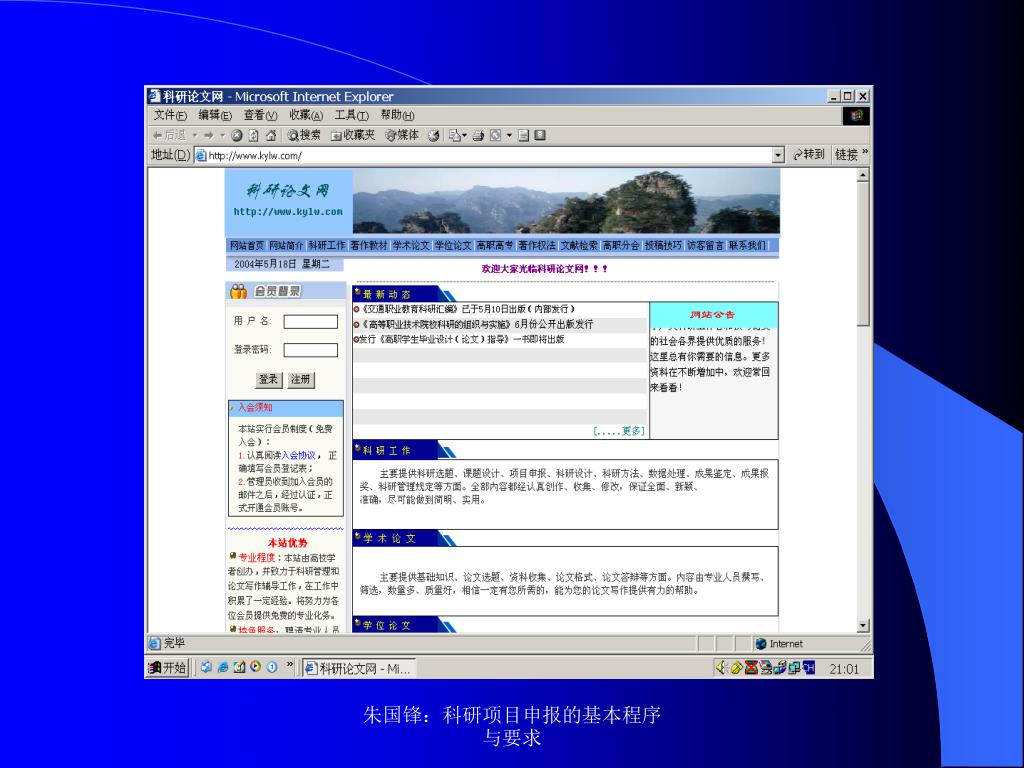Click the vertical scrollbar down arrow
1024x768 pixels.
[863, 626]
